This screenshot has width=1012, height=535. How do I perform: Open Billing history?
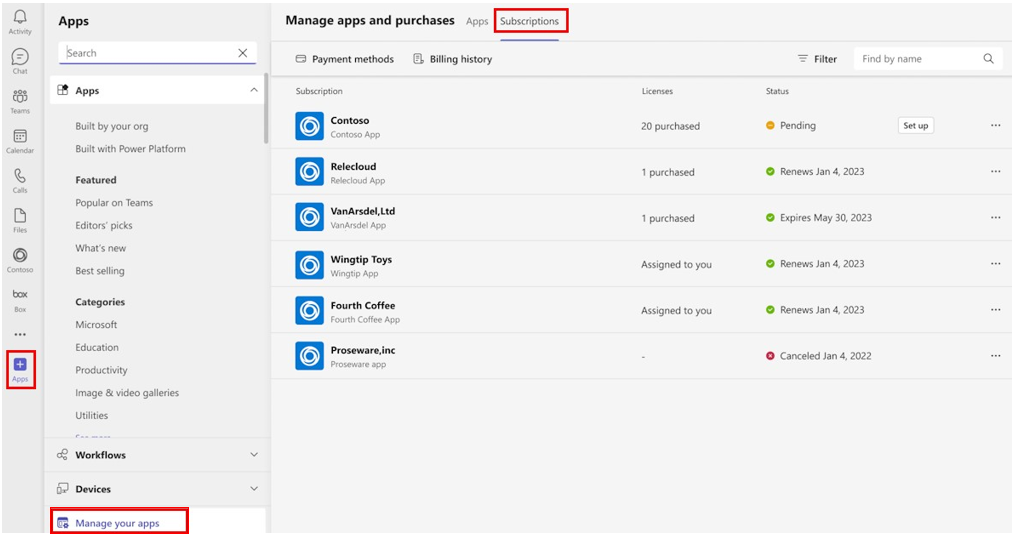(x=453, y=59)
